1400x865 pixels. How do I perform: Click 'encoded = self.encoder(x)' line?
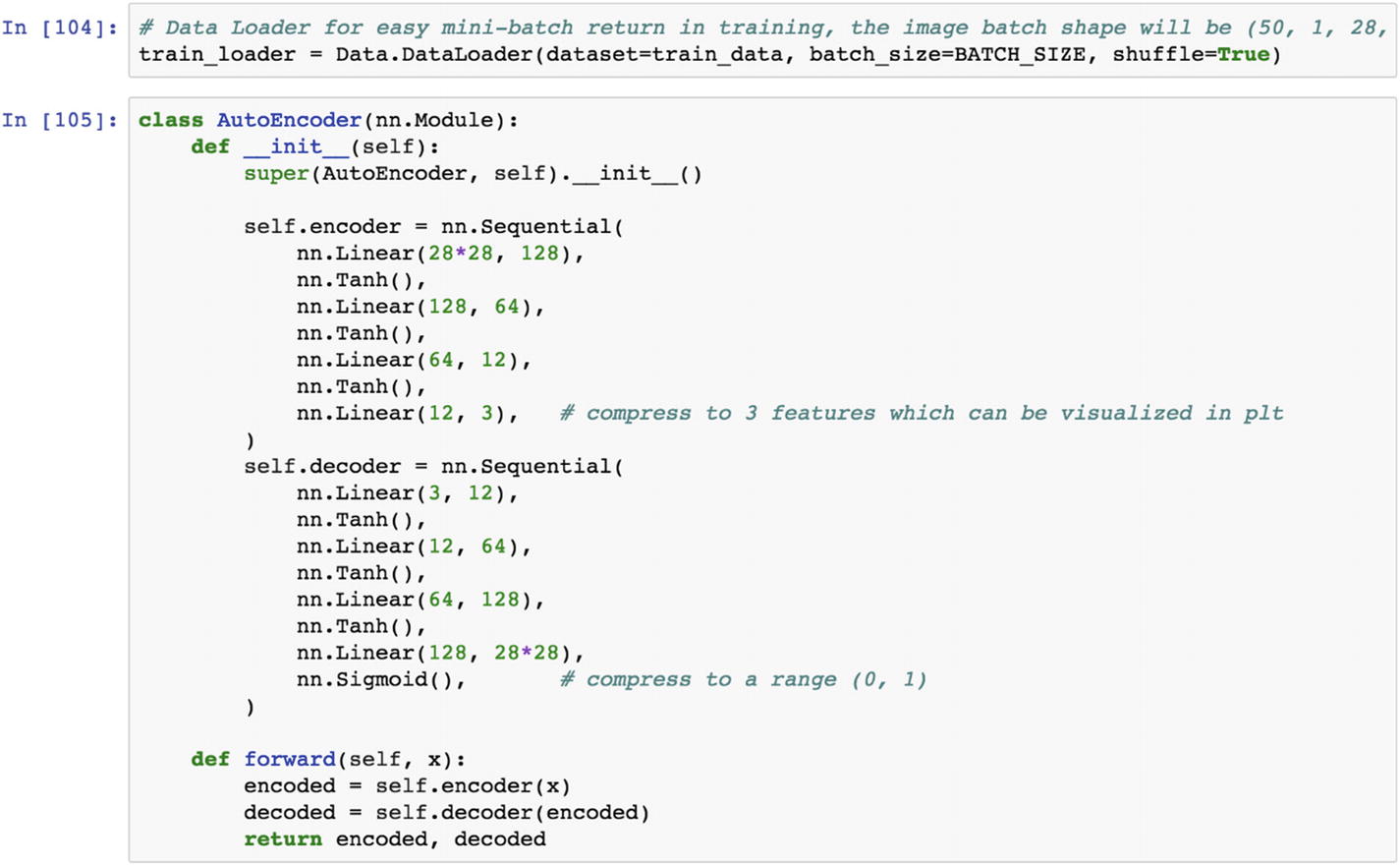(408, 786)
